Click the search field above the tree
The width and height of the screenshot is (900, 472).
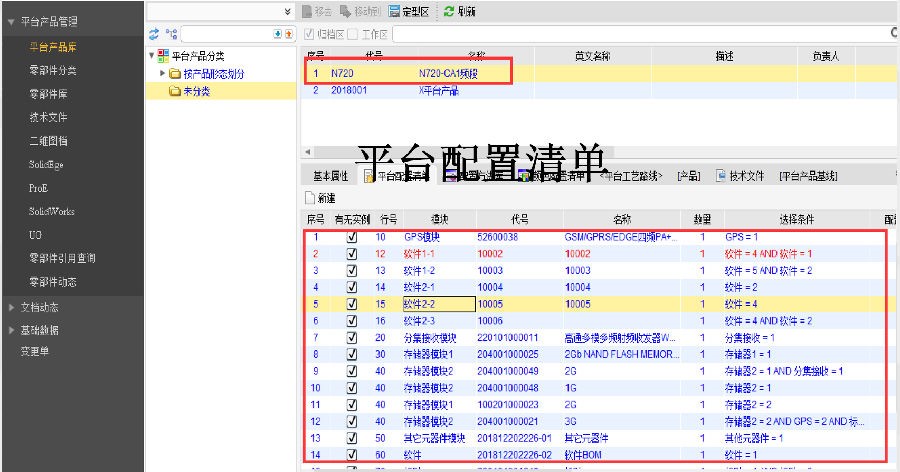(x=225, y=34)
